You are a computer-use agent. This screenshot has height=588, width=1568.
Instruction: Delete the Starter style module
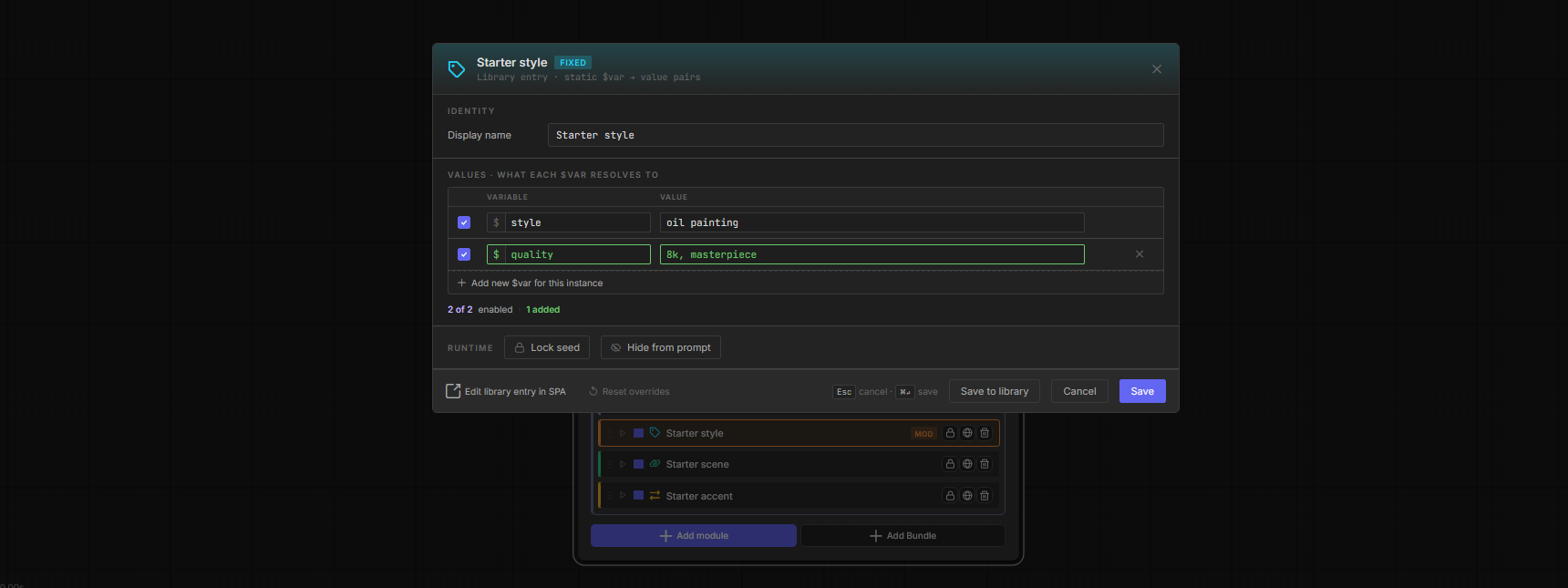tap(985, 433)
